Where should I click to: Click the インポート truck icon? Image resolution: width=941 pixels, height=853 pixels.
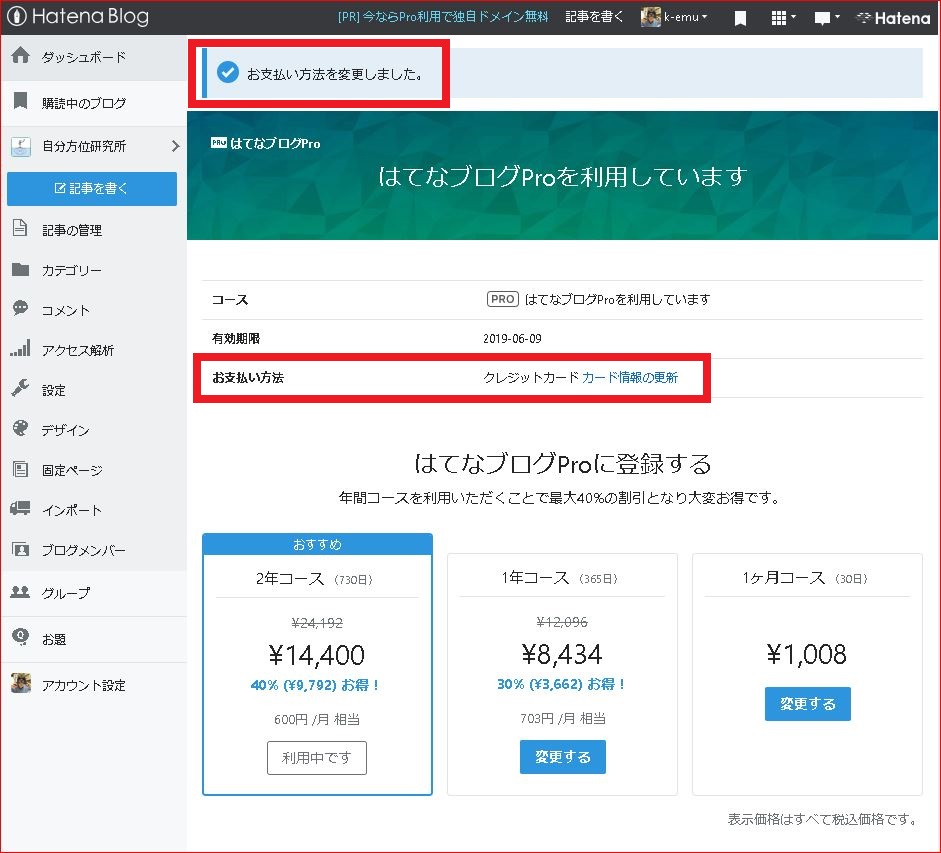click(x=20, y=508)
